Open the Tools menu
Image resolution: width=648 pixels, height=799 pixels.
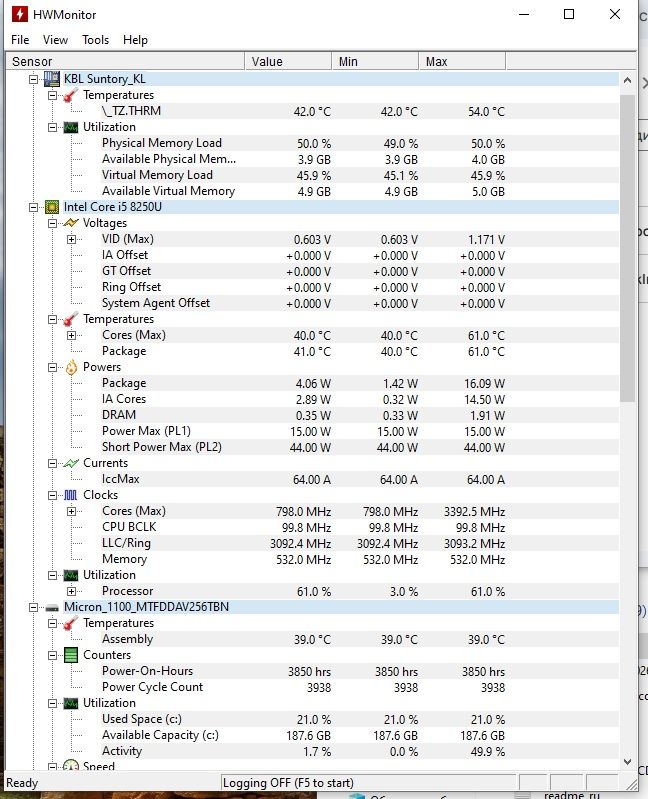coord(96,40)
